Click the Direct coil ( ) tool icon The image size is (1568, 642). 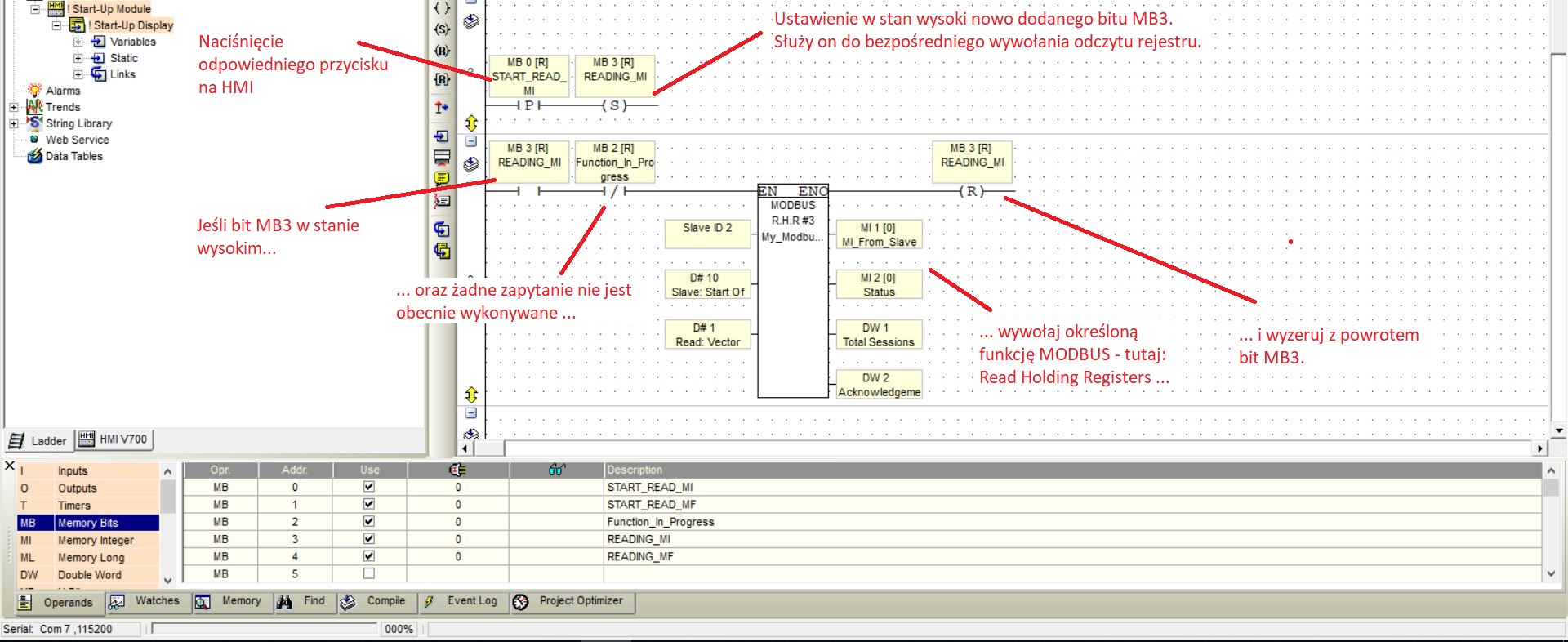[x=442, y=8]
